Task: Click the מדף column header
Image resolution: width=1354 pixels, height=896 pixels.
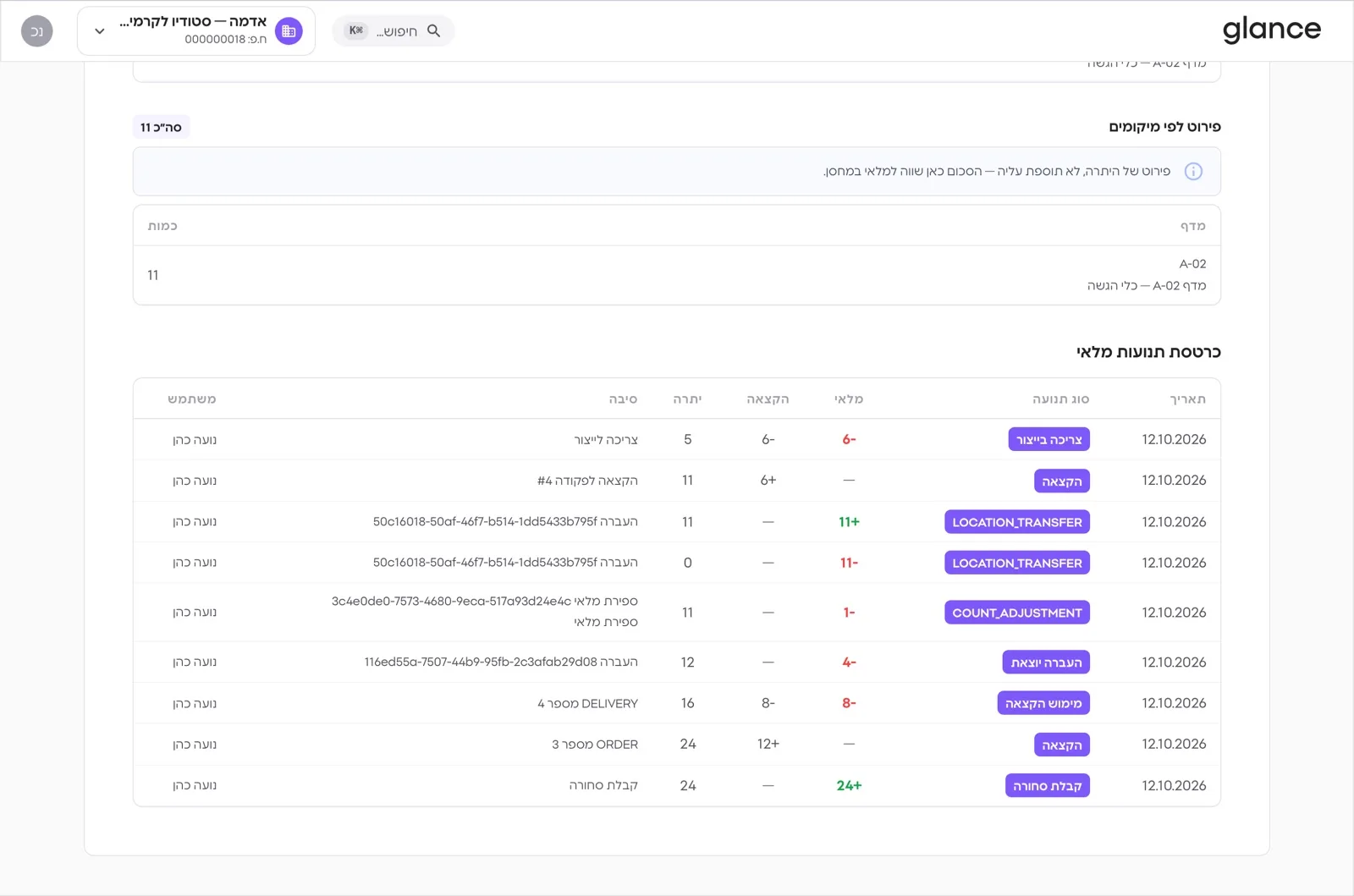Action: coord(1193,226)
